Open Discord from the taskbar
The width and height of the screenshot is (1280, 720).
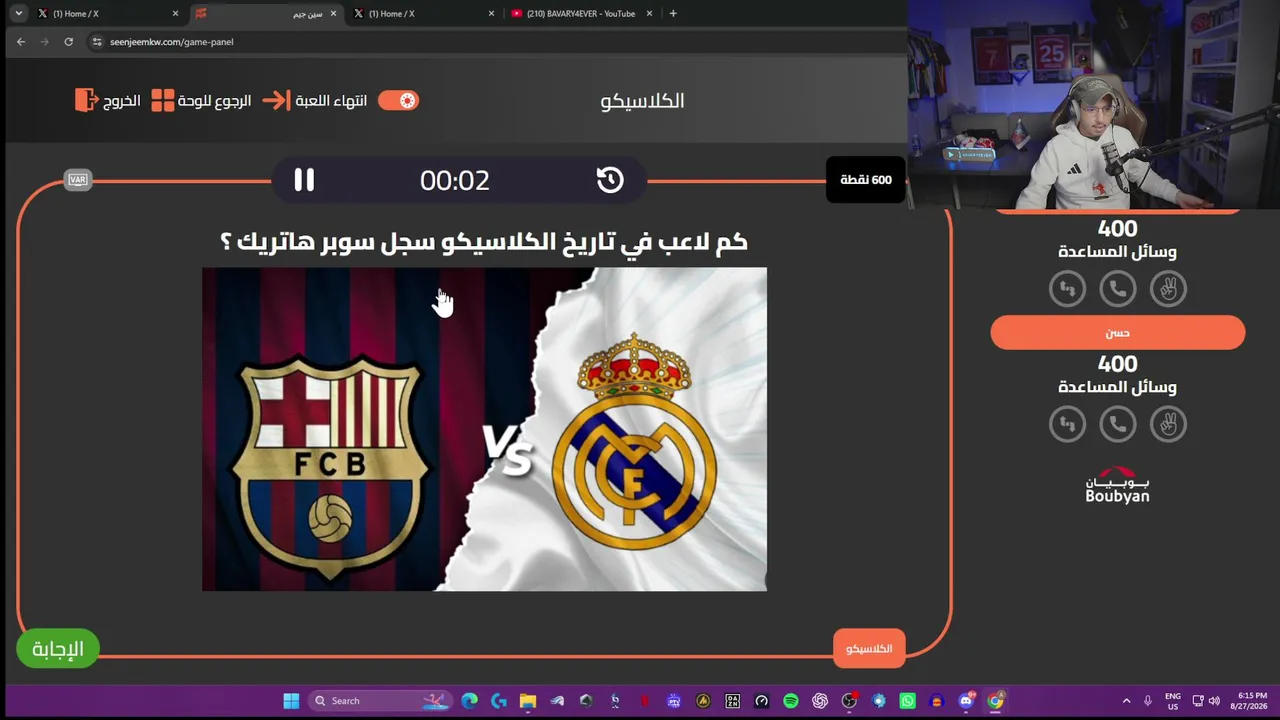tap(966, 700)
